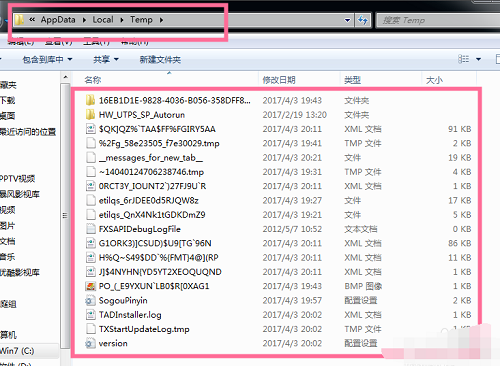Select the SogouPinyin config file icon
The height and width of the screenshot is (366, 500).
pos(90,301)
